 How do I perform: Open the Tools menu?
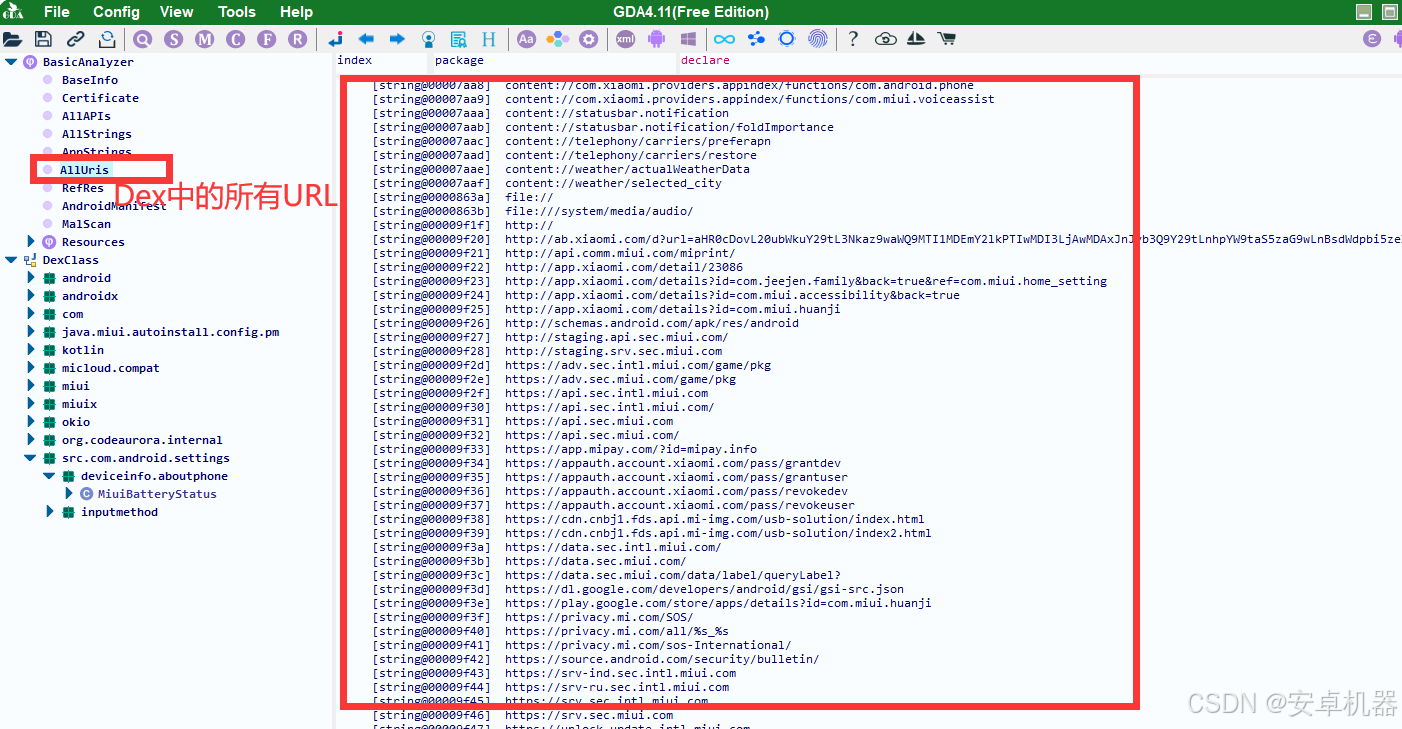pos(237,12)
